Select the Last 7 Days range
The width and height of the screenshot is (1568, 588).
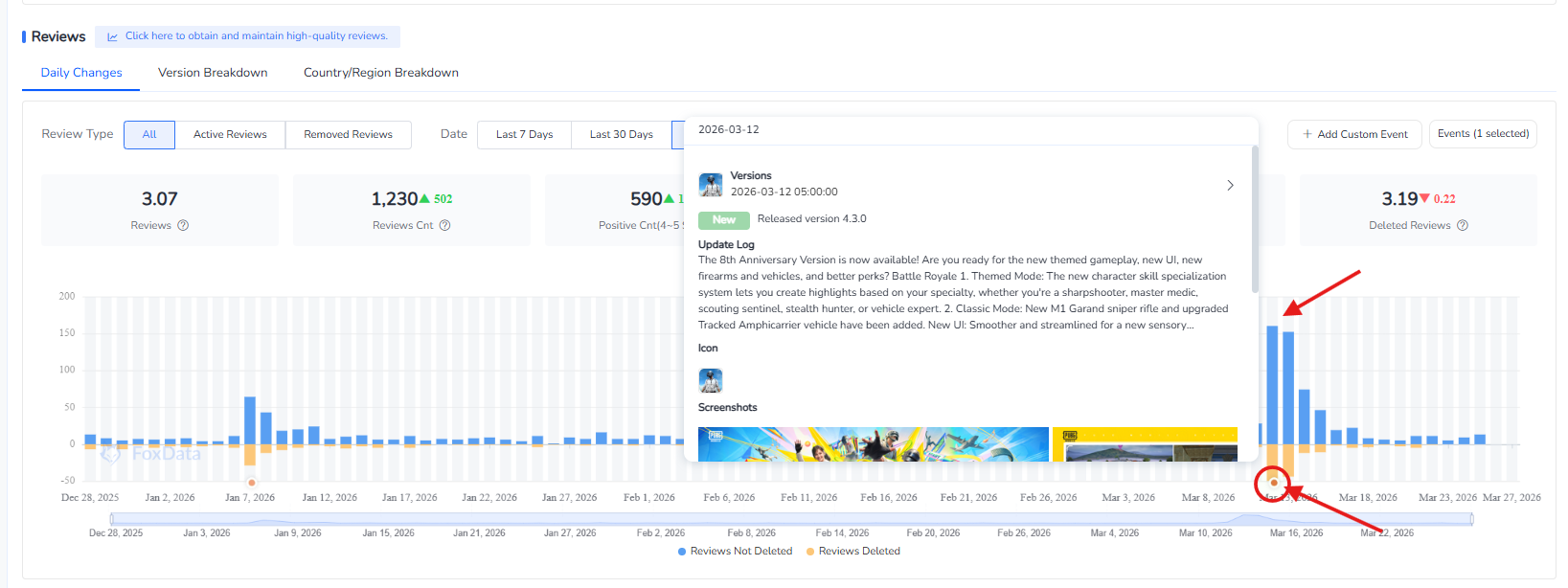point(524,135)
